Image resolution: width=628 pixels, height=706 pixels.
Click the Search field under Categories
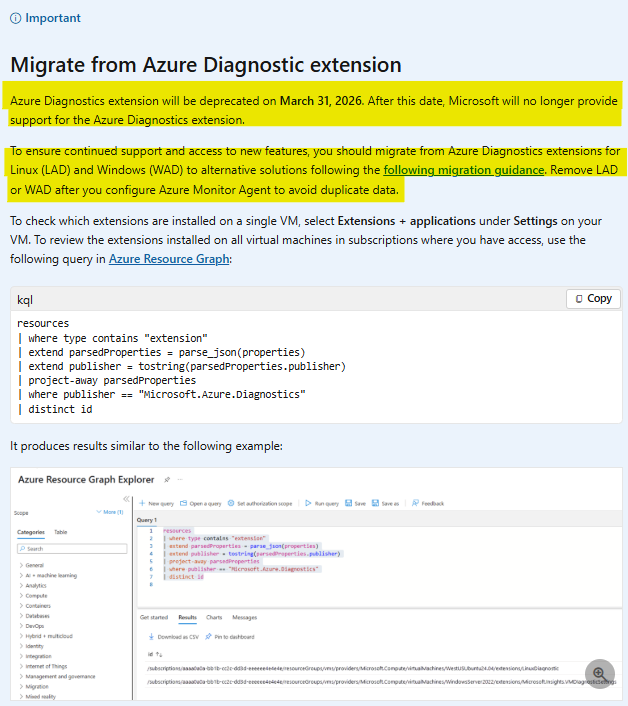[x=72, y=549]
